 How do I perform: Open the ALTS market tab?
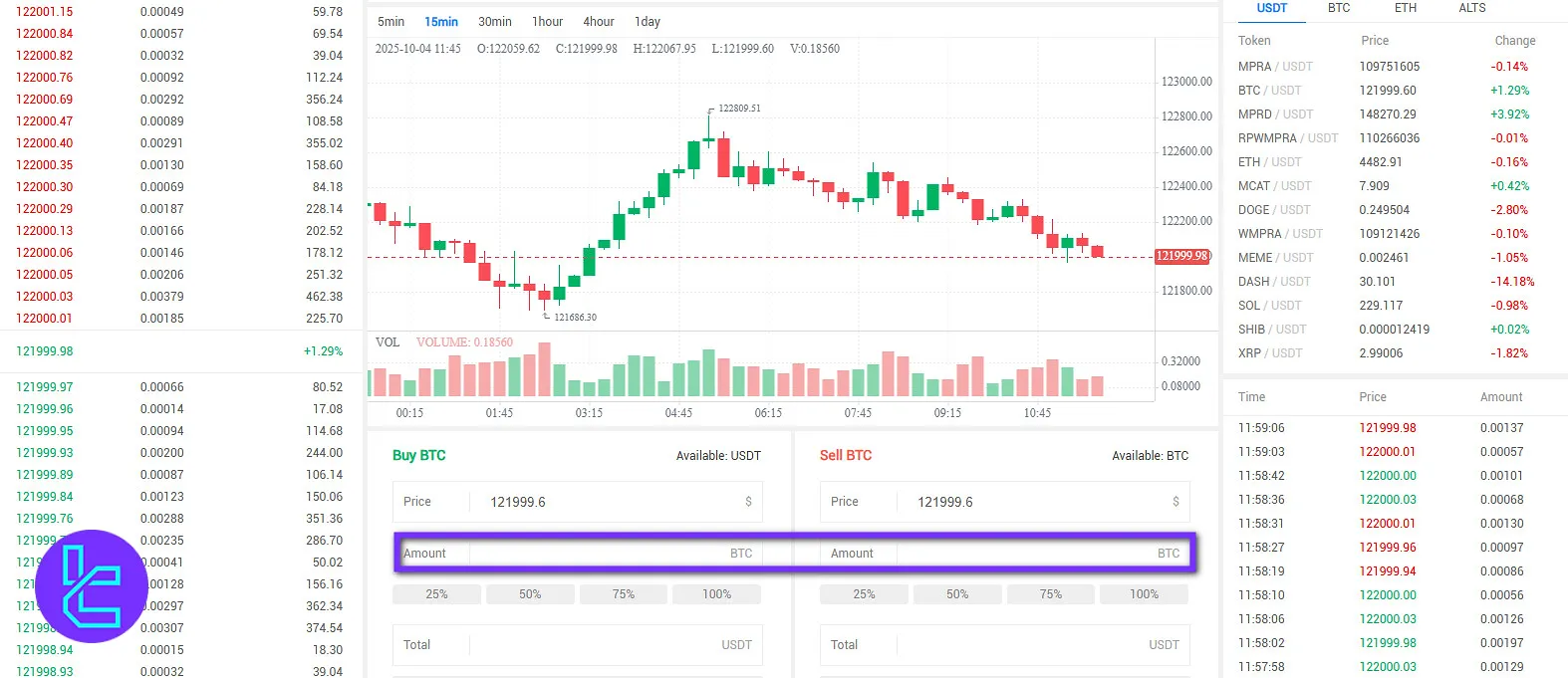pos(1471,8)
